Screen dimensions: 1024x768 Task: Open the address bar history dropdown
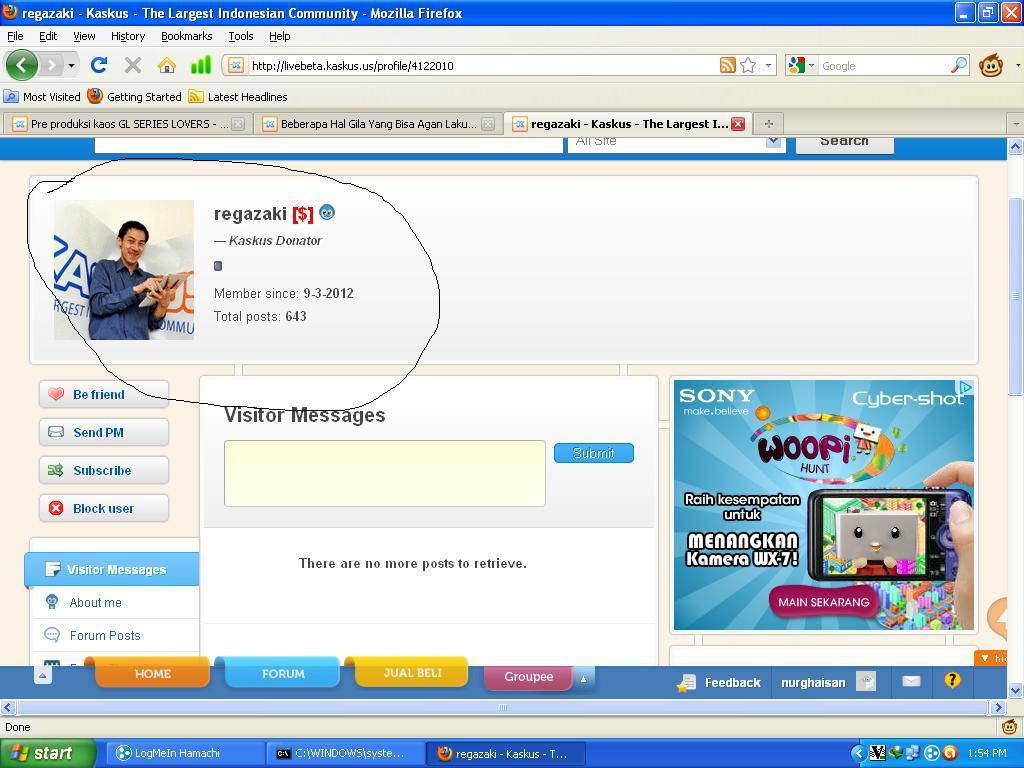pos(769,65)
